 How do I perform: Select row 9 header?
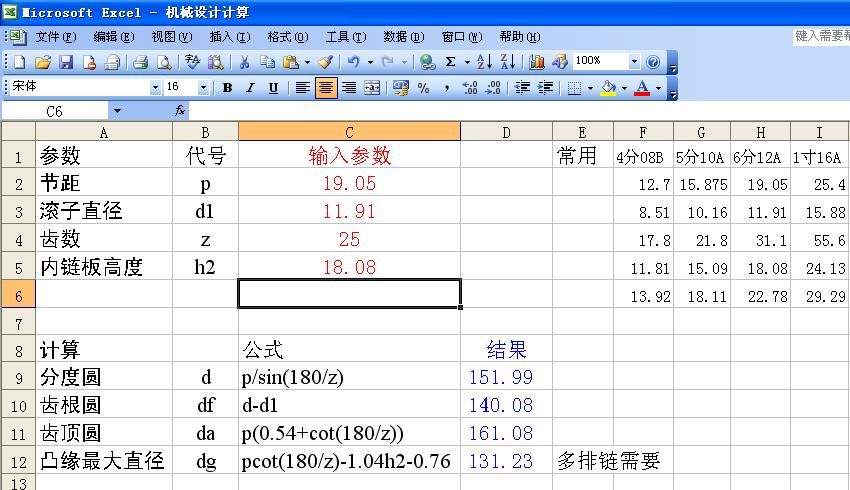[x=18, y=377]
